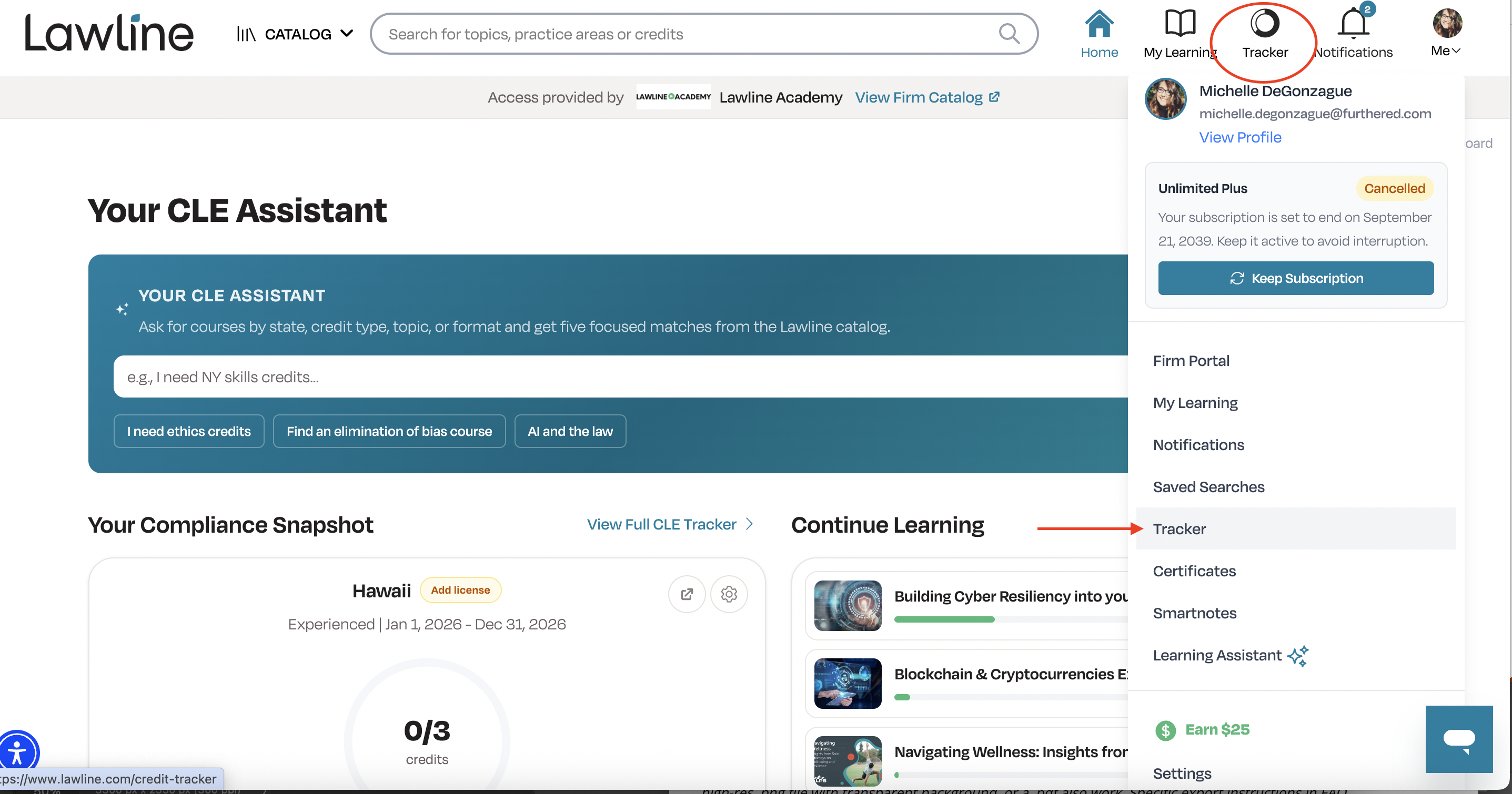Open the chat support widget button
This screenshot has width=1512, height=794.
pyautogui.click(x=1459, y=739)
